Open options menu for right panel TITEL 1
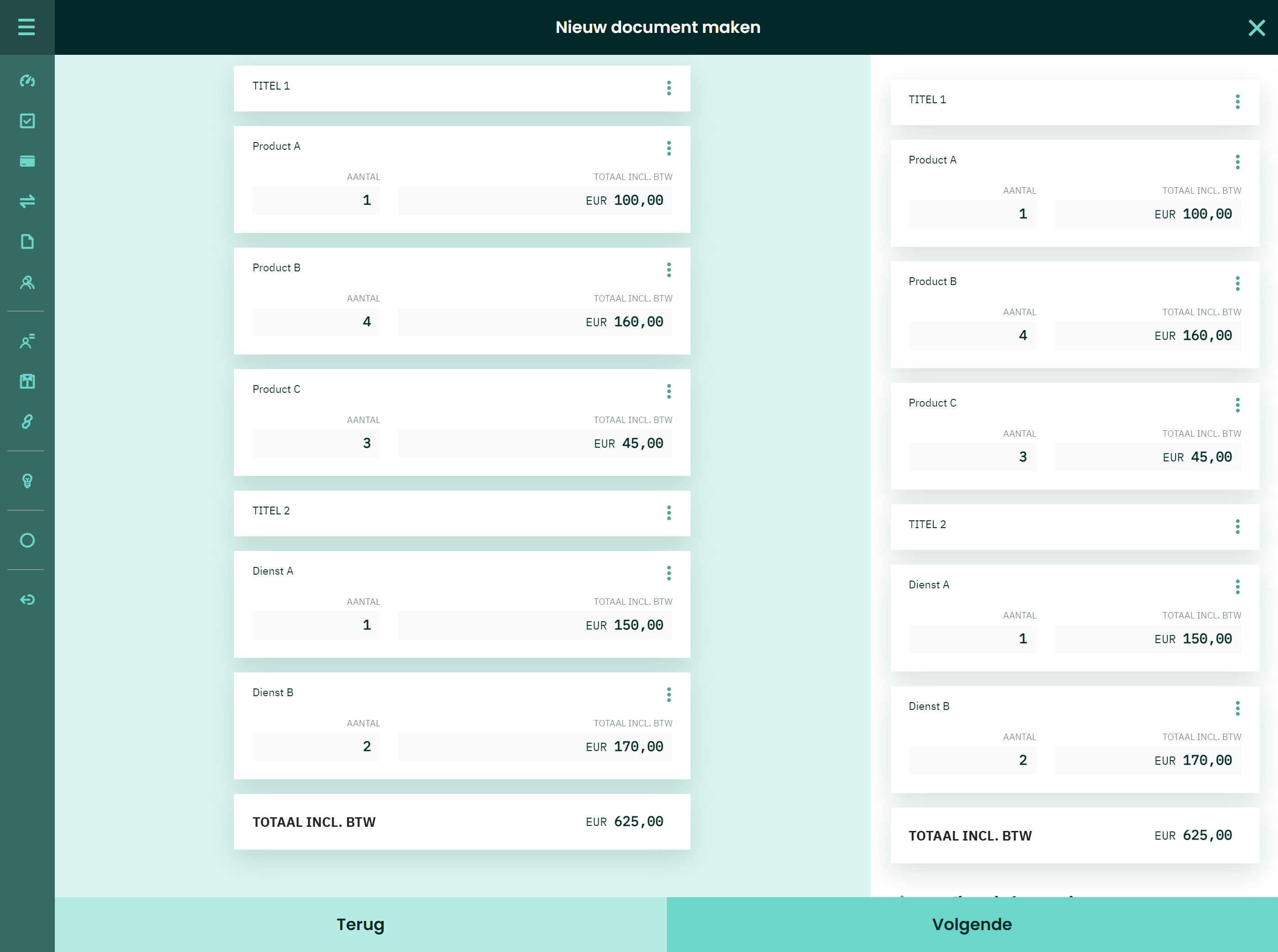The image size is (1278, 952). coord(1237,102)
